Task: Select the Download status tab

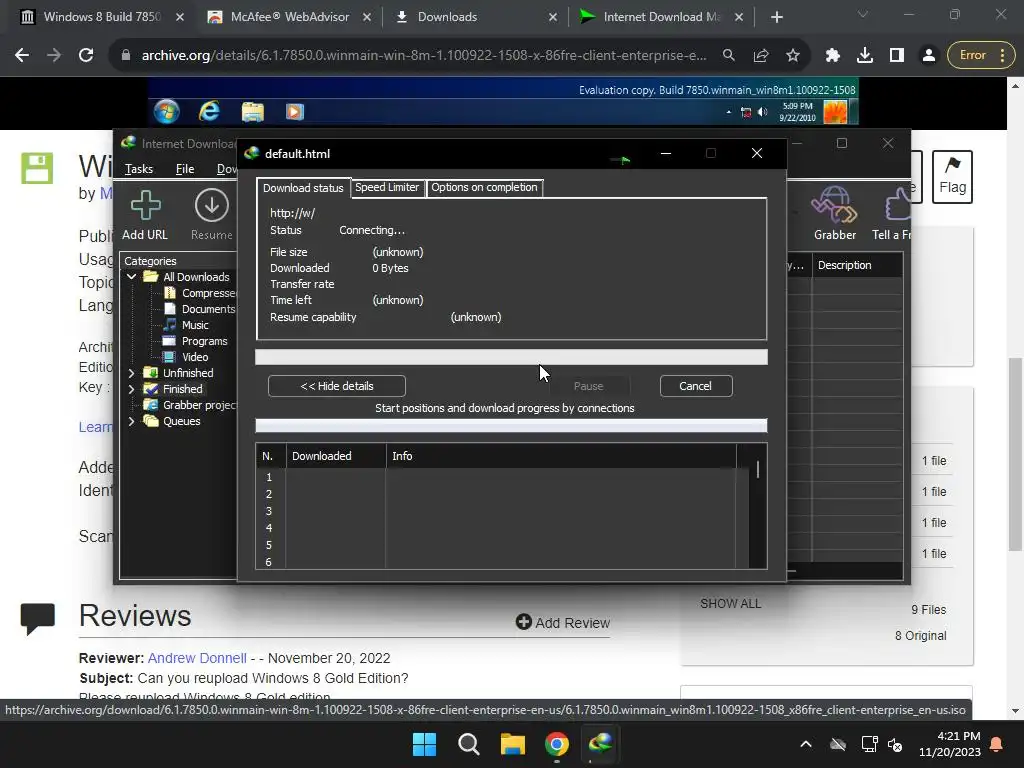Action: pos(303,187)
